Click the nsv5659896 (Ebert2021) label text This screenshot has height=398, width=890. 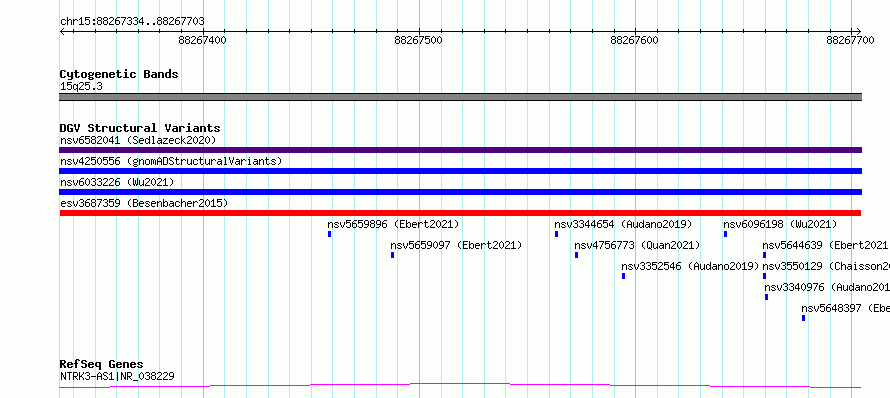[393, 224]
